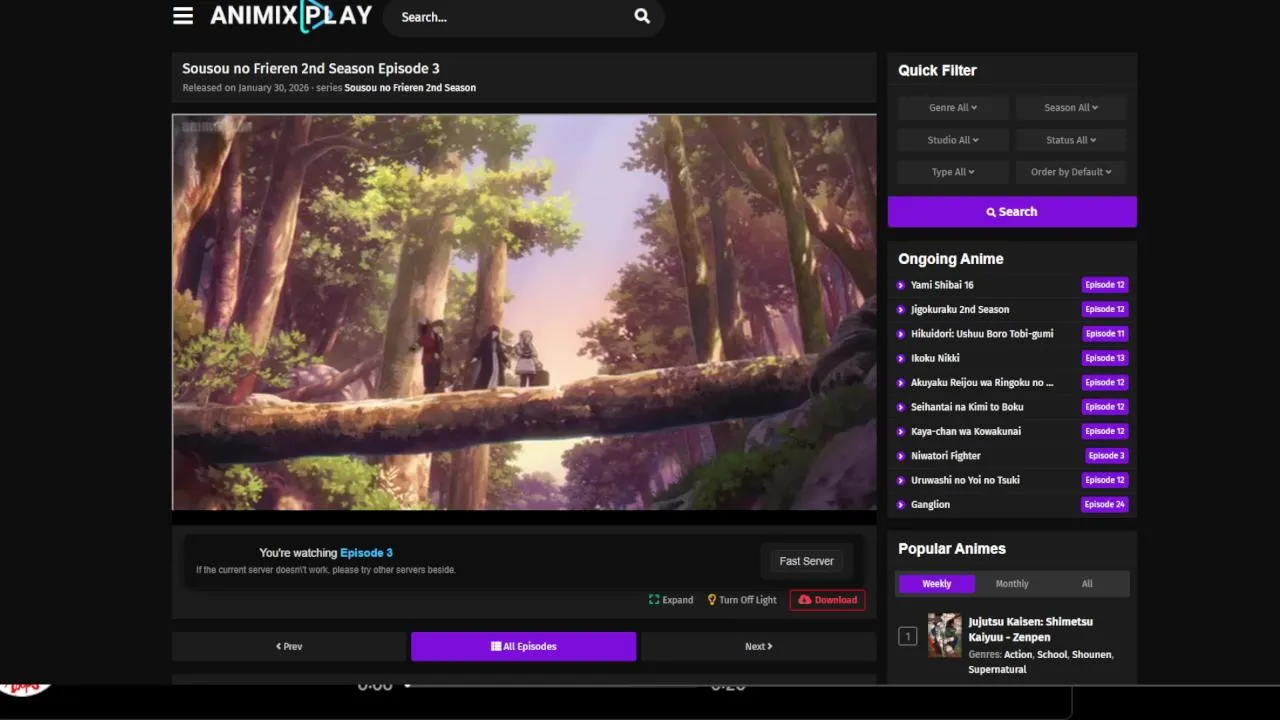Open Kaya-chan wa Kowakunai link

click(x=966, y=431)
